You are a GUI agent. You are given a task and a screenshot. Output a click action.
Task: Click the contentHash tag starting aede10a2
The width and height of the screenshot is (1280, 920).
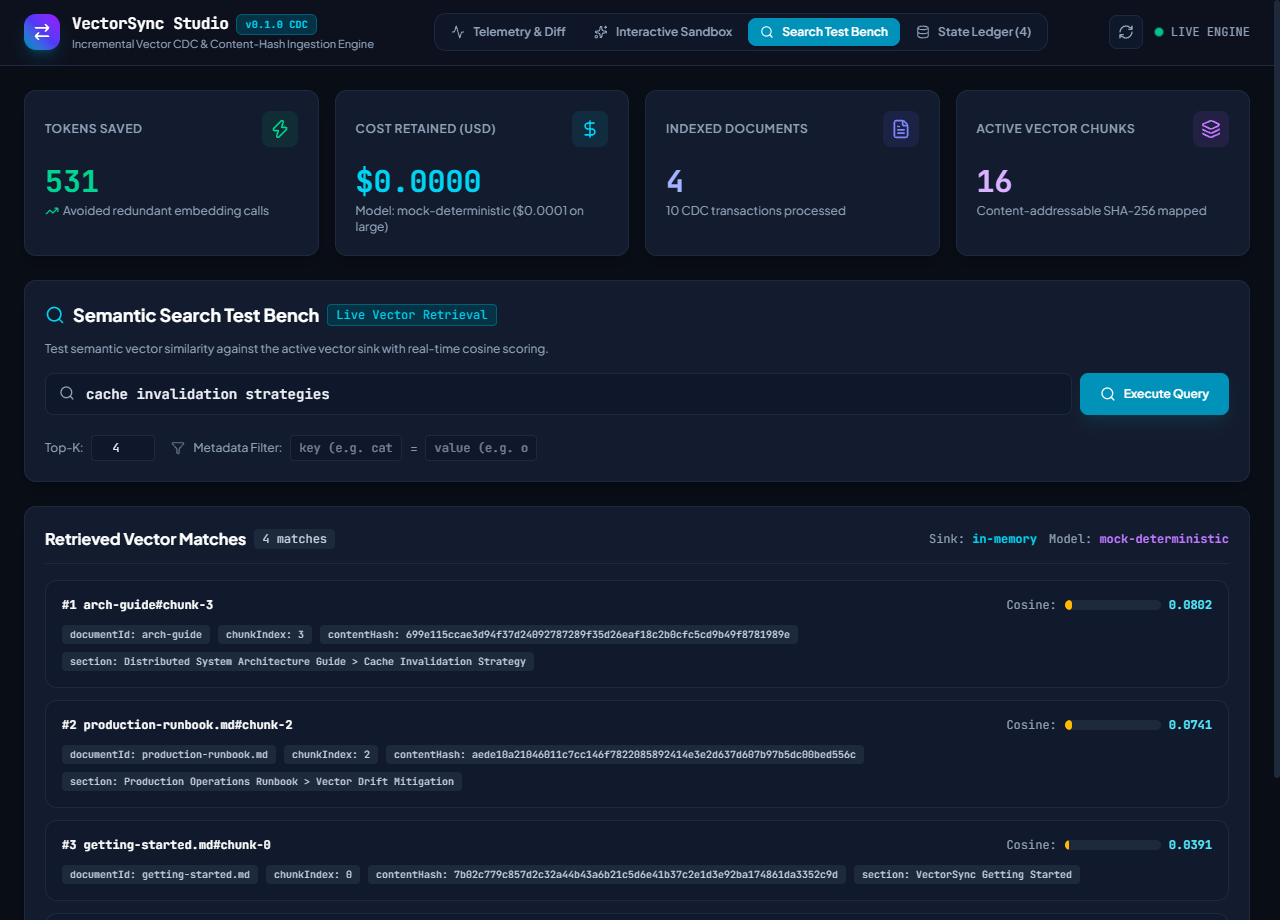(x=625, y=754)
